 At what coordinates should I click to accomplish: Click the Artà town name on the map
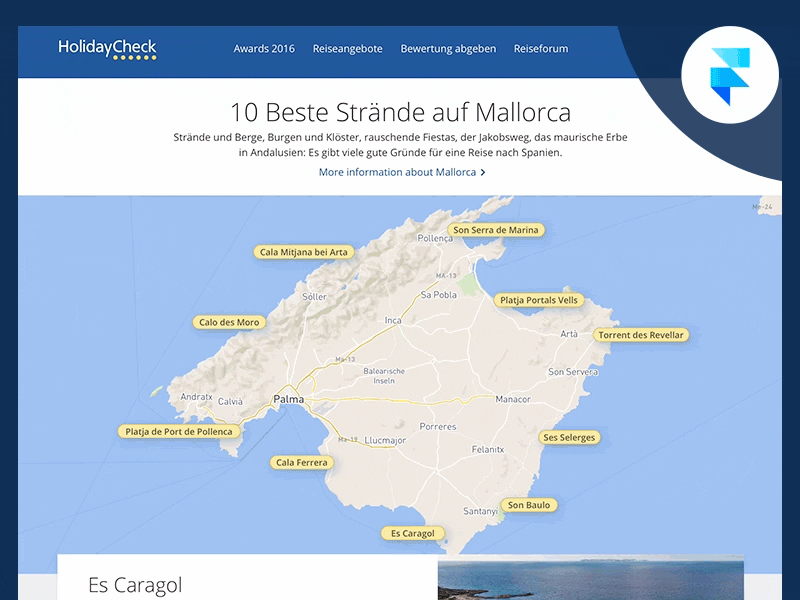point(569,334)
